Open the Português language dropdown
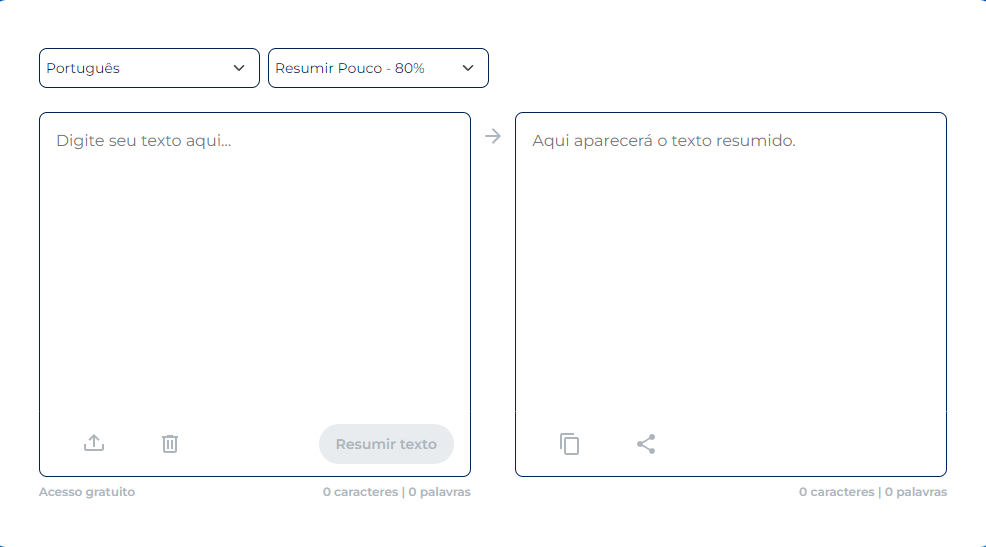The height and width of the screenshot is (547, 986). (149, 68)
